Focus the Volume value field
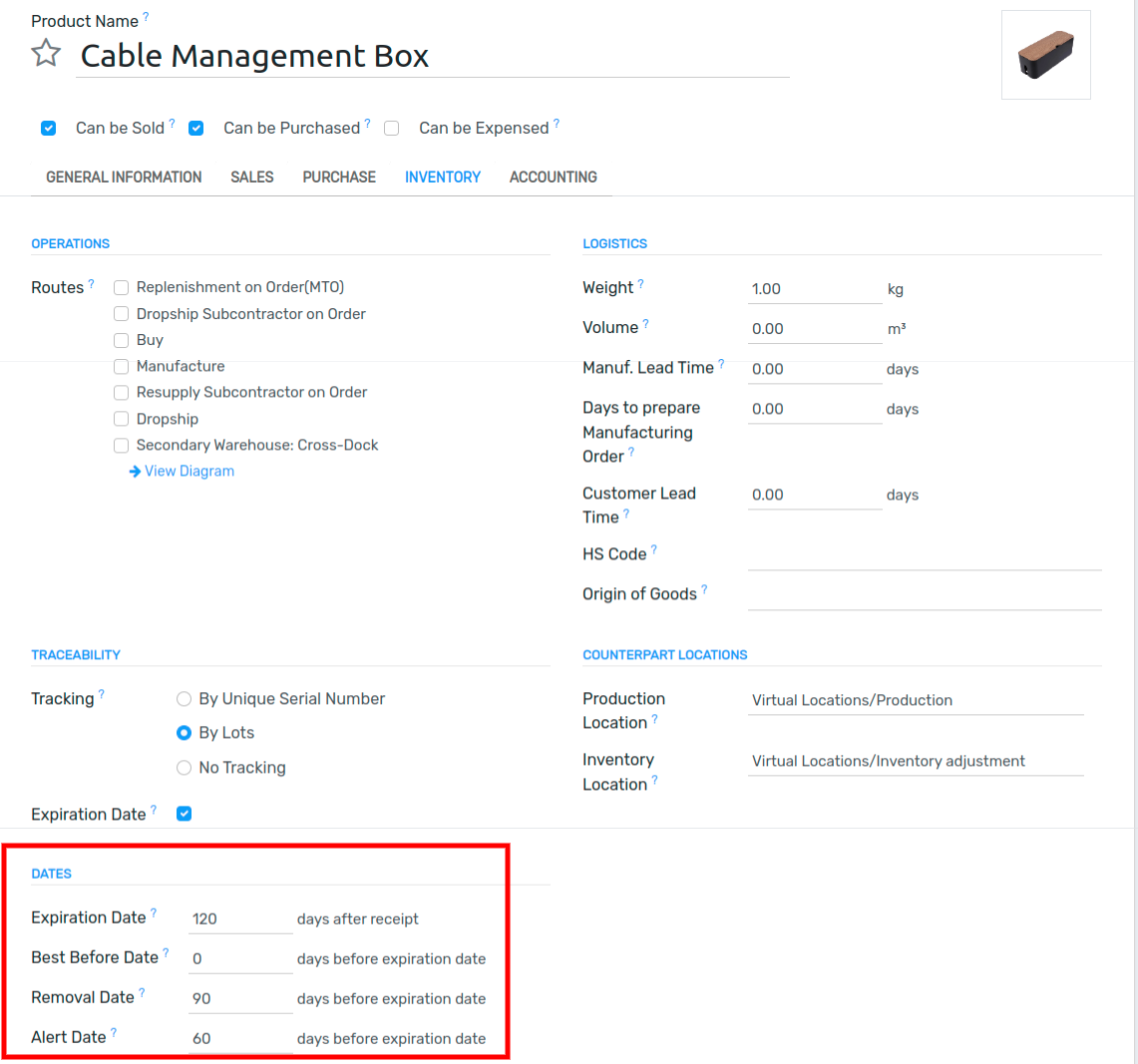This screenshot has height=1064, width=1138. click(x=814, y=329)
